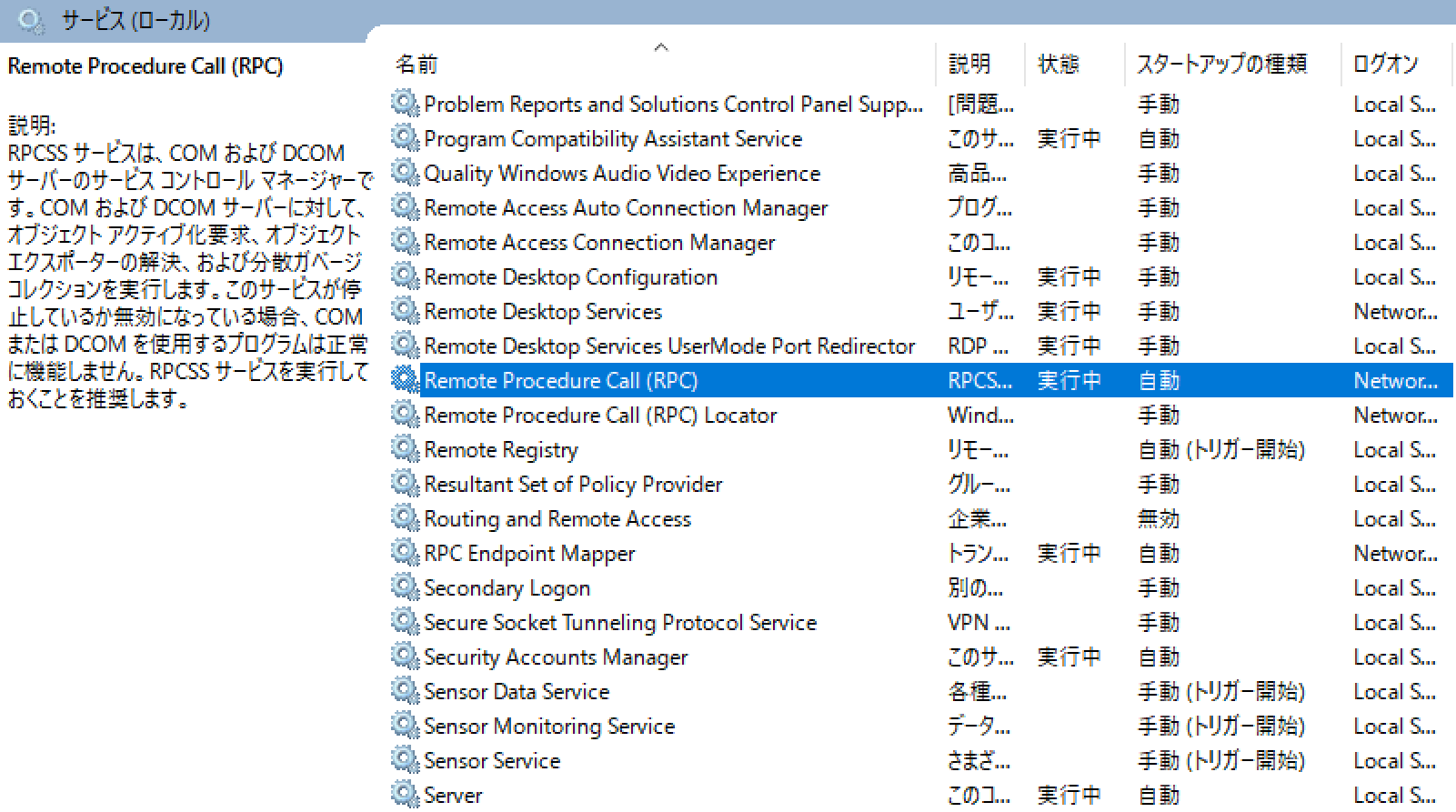
Task: Click the Secondary Logon service name
Action: [507, 588]
